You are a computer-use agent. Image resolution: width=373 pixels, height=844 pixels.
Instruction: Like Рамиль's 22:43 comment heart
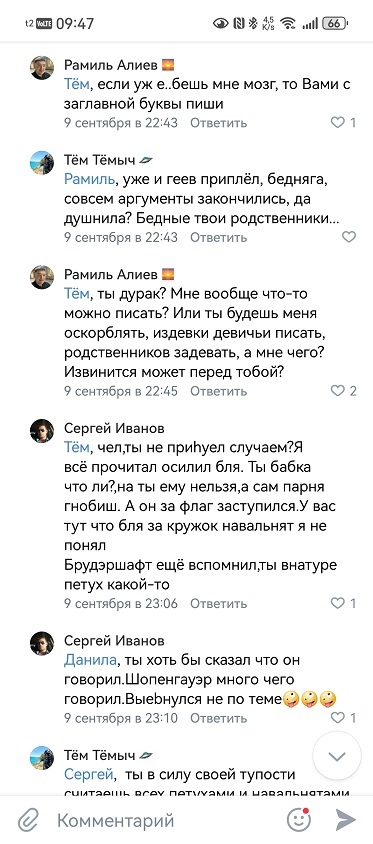(x=337, y=122)
